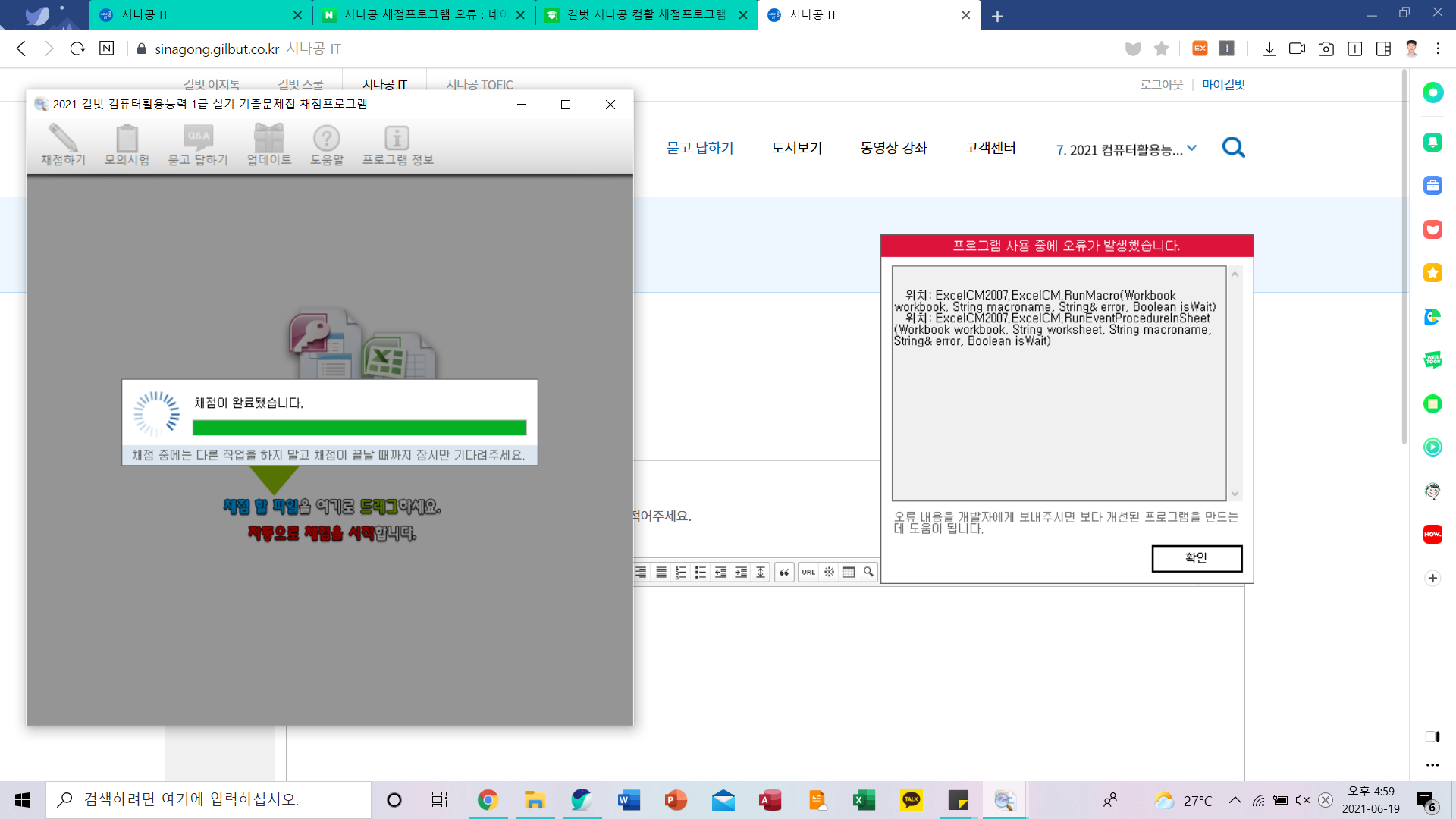Open Excel from the taskbar
1456x819 pixels.
point(864,800)
